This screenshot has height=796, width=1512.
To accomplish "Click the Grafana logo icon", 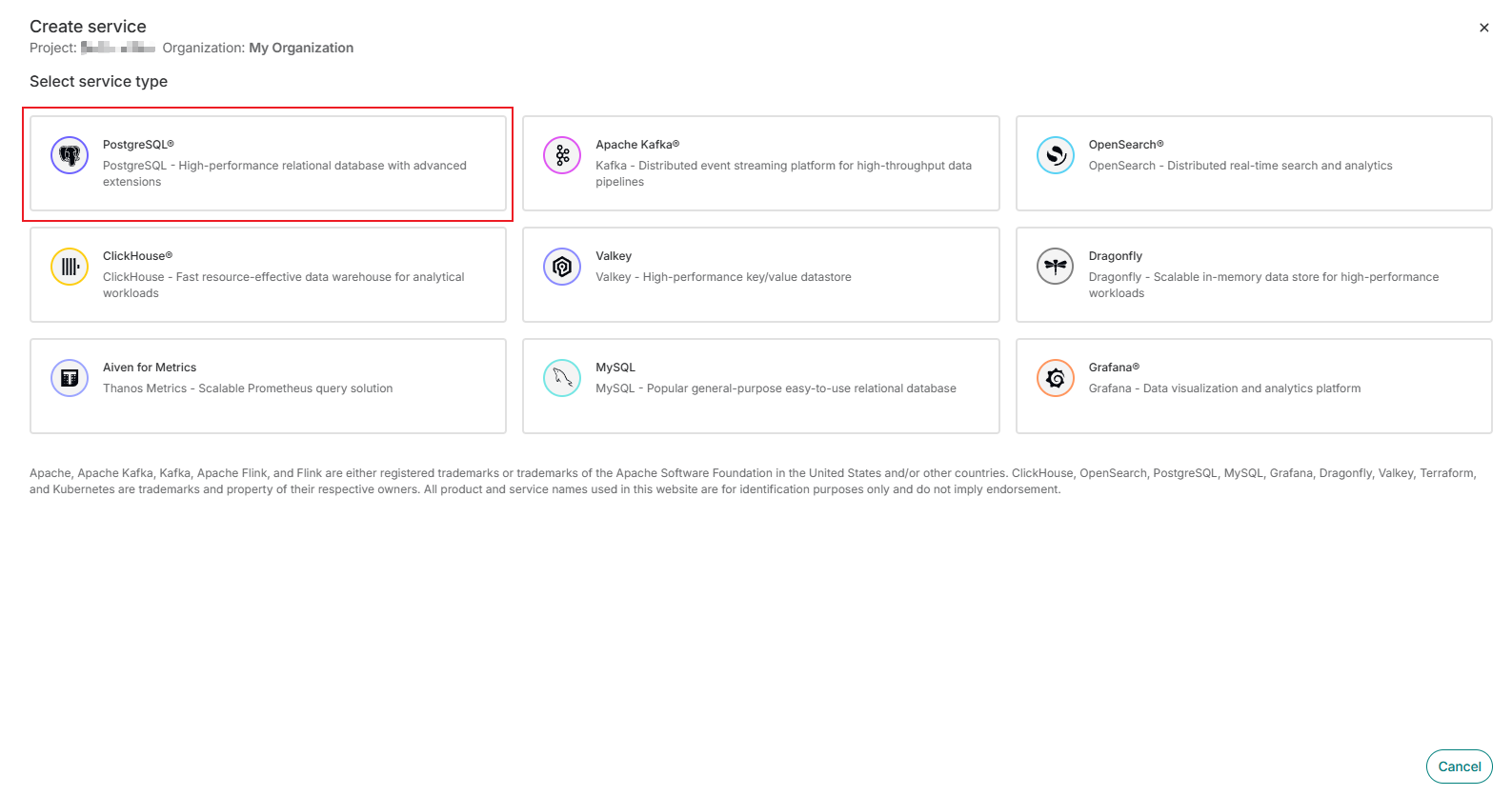I will coord(1056,378).
